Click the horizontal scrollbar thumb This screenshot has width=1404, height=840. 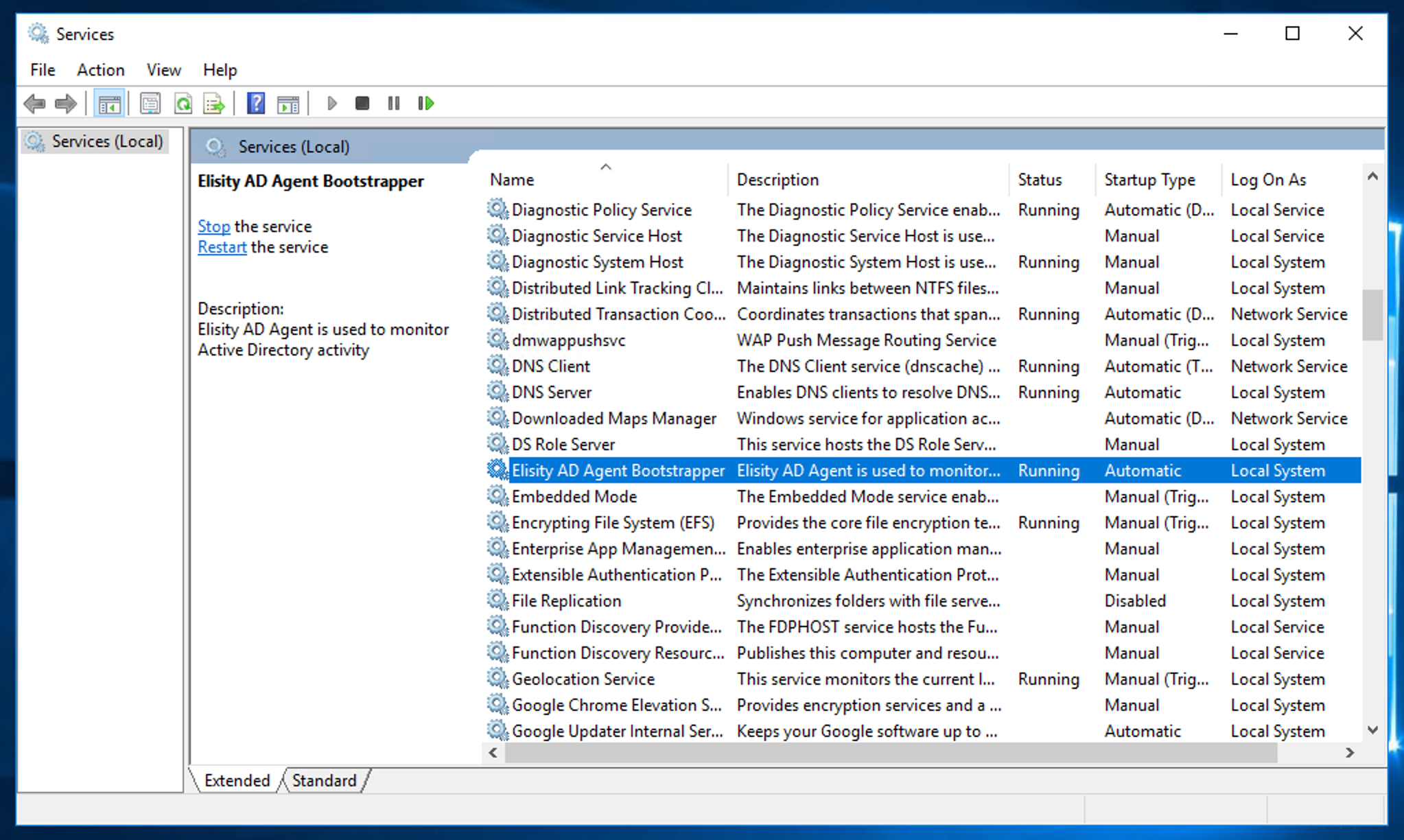coord(891,752)
